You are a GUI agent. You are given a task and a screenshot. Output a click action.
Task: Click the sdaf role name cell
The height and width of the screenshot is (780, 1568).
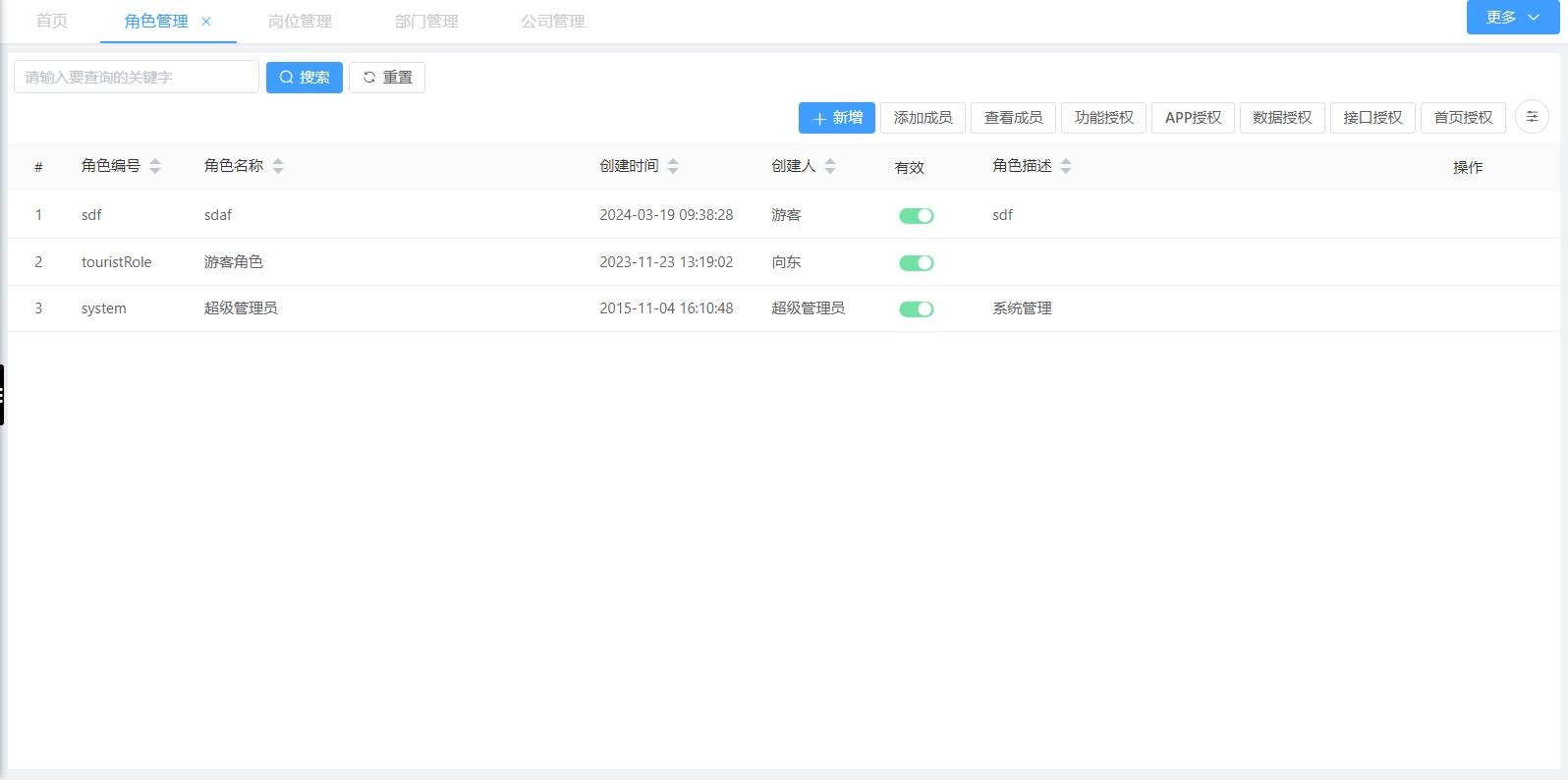(218, 215)
